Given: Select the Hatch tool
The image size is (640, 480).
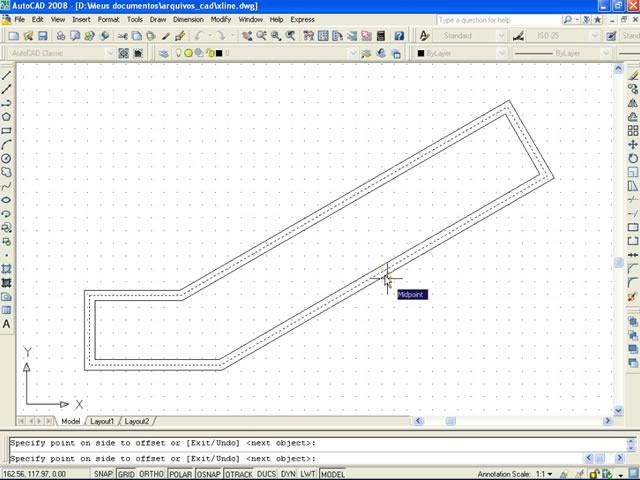Looking at the screenshot, I should click(x=6, y=269).
